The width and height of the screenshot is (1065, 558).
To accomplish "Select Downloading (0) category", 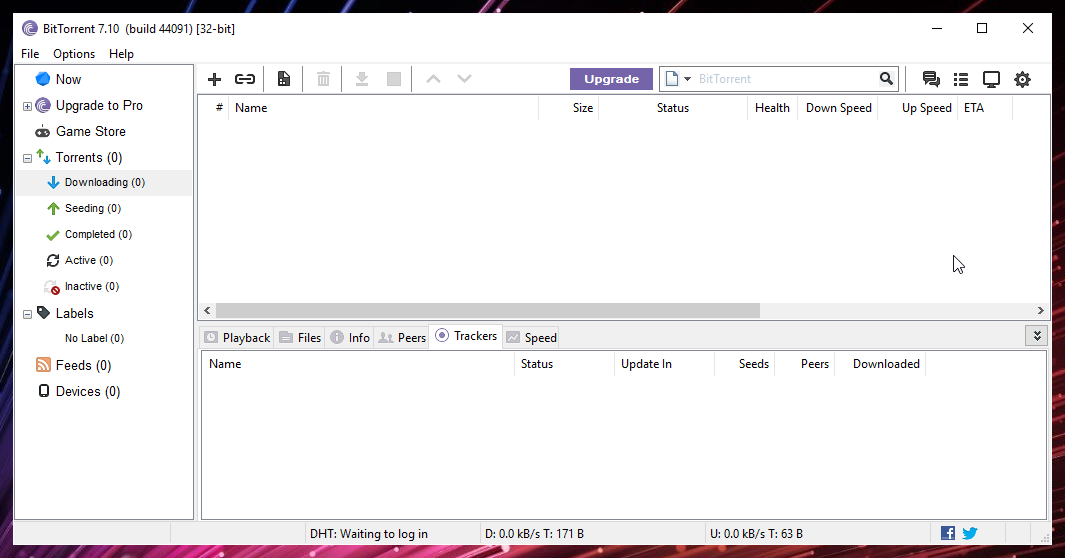I will pyautogui.click(x=105, y=183).
